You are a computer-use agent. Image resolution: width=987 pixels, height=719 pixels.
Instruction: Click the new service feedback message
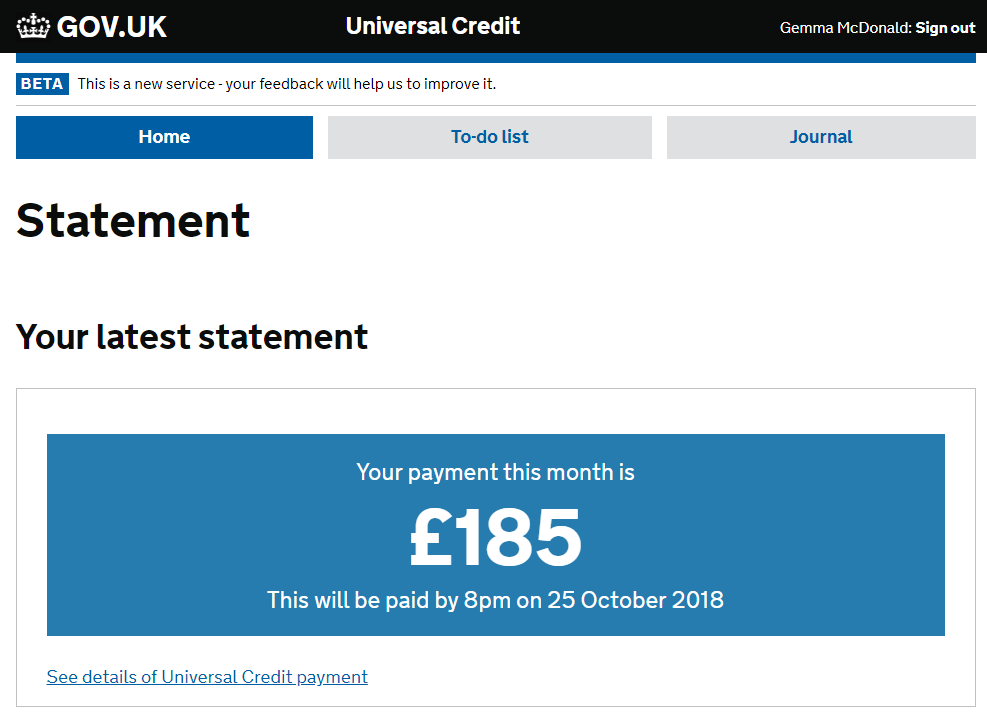pyautogui.click(x=286, y=84)
